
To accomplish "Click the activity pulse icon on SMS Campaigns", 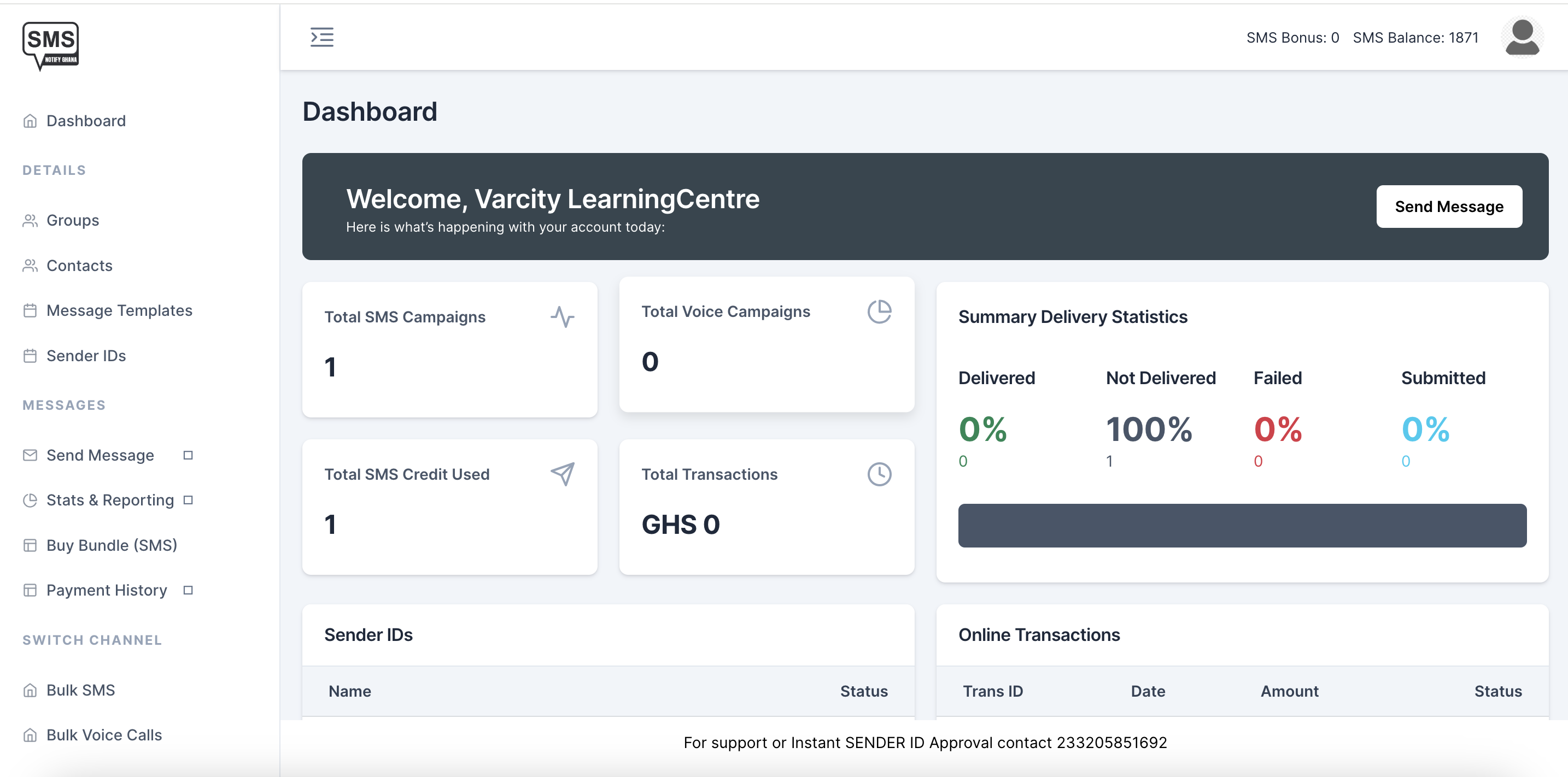I will point(563,317).
